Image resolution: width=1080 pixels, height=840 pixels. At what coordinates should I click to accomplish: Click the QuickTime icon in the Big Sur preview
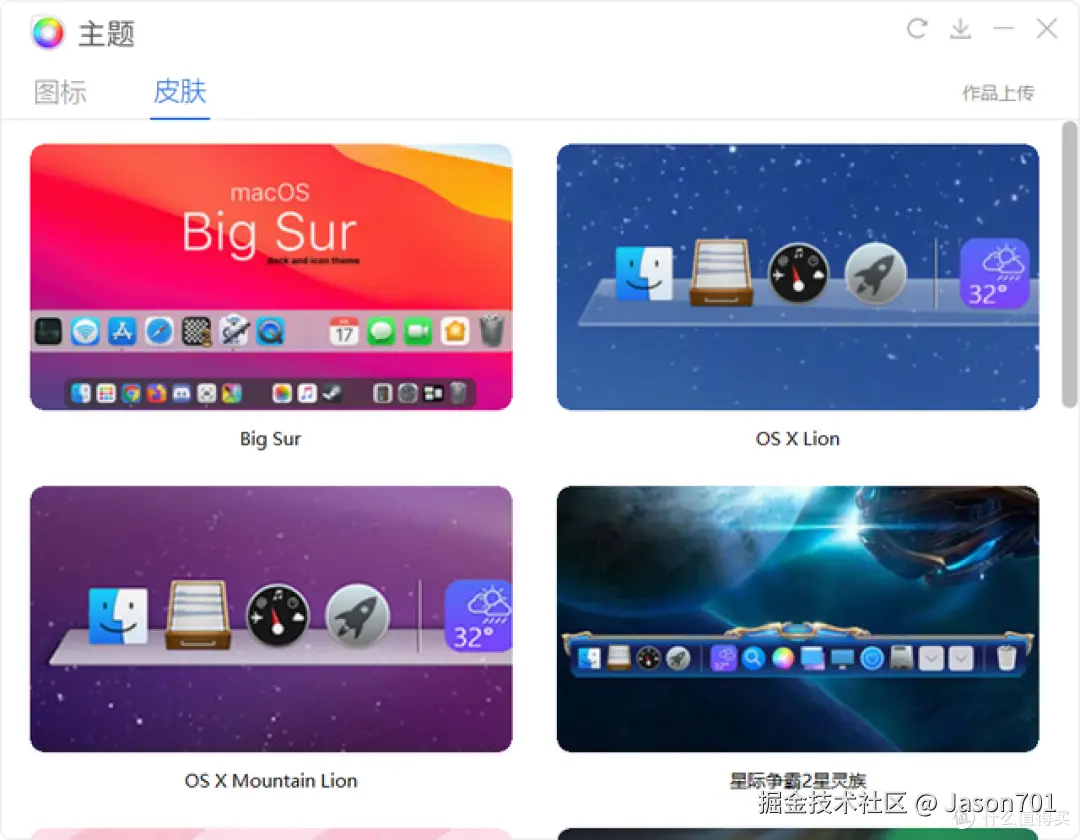270,330
